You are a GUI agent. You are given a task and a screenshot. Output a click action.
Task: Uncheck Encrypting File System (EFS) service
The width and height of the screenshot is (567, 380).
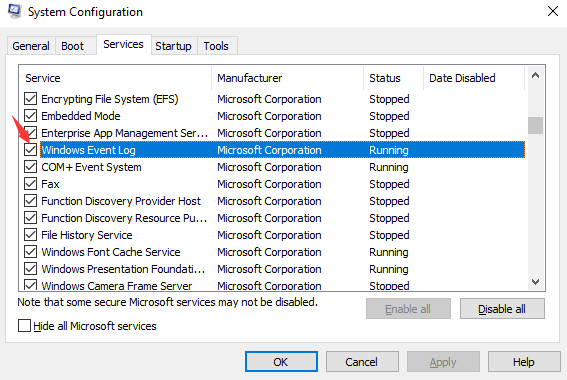tap(30, 99)
